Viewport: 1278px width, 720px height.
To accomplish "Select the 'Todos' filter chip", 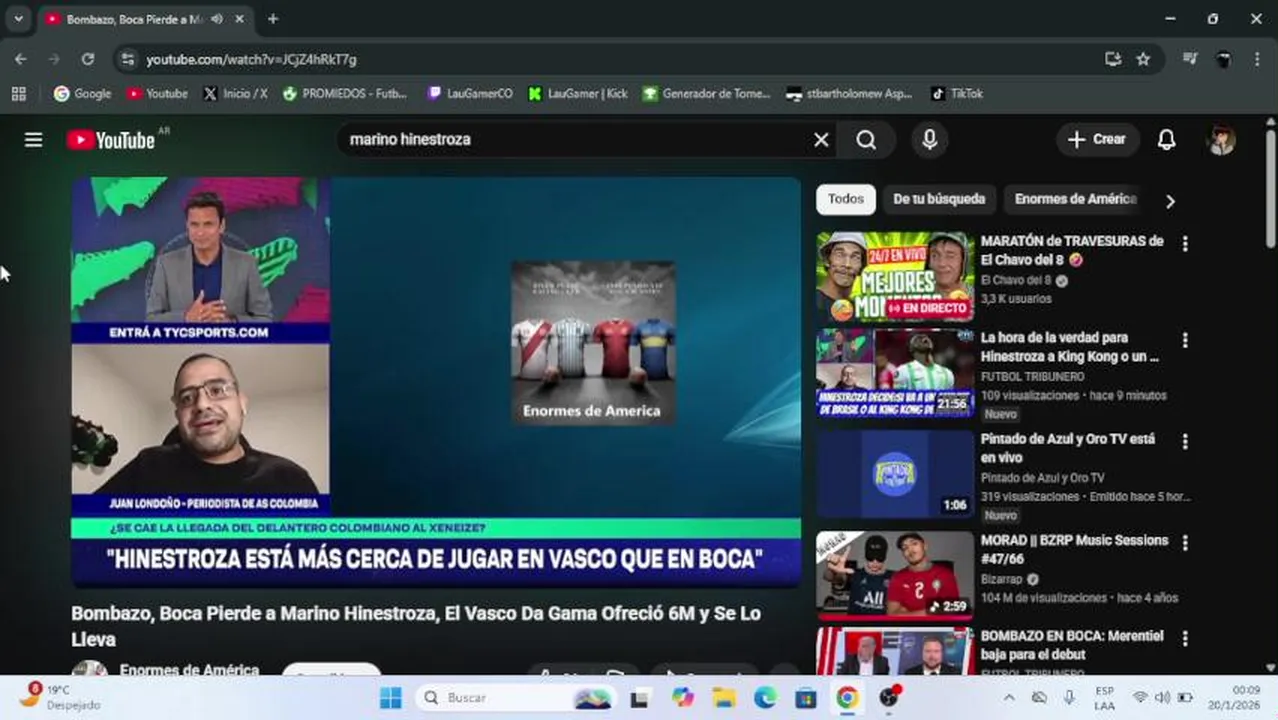I will point(845,199).
